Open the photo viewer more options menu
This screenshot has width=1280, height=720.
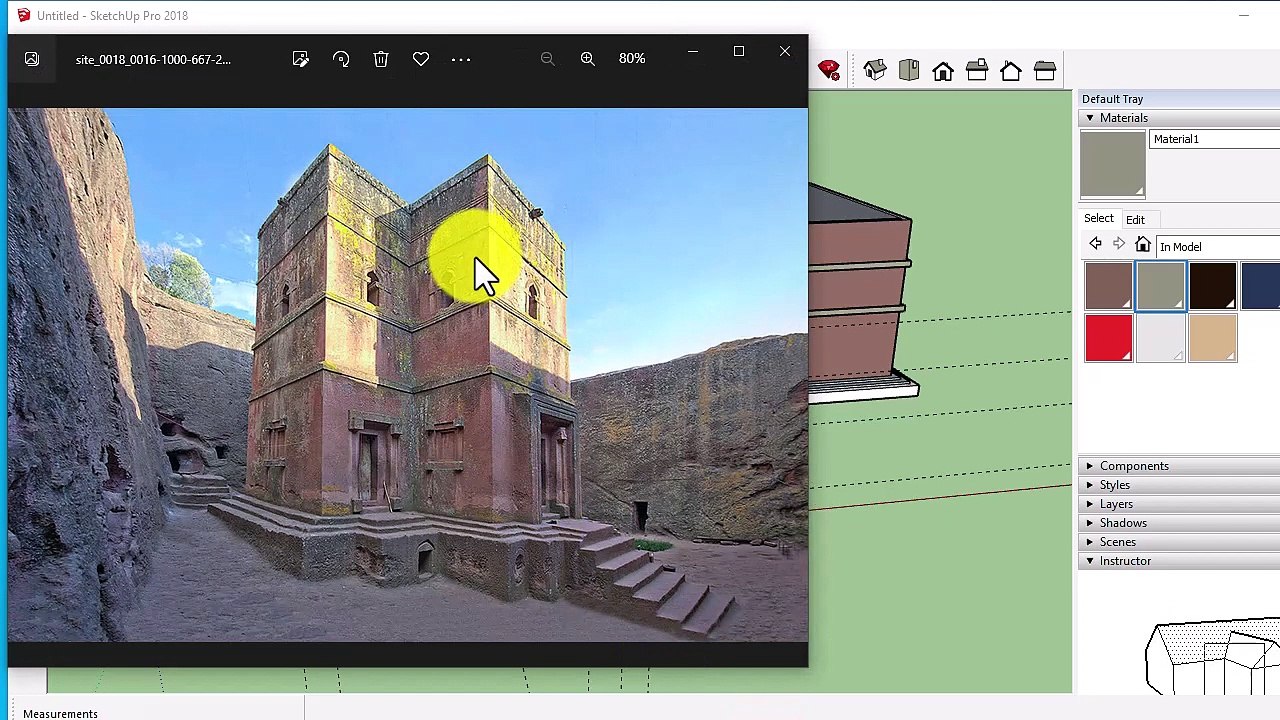pyautogui.click(x=461, y=59)
